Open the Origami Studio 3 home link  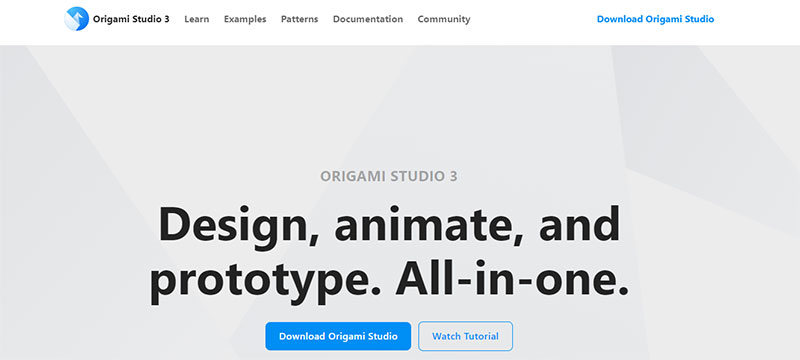tap(131, 19)
